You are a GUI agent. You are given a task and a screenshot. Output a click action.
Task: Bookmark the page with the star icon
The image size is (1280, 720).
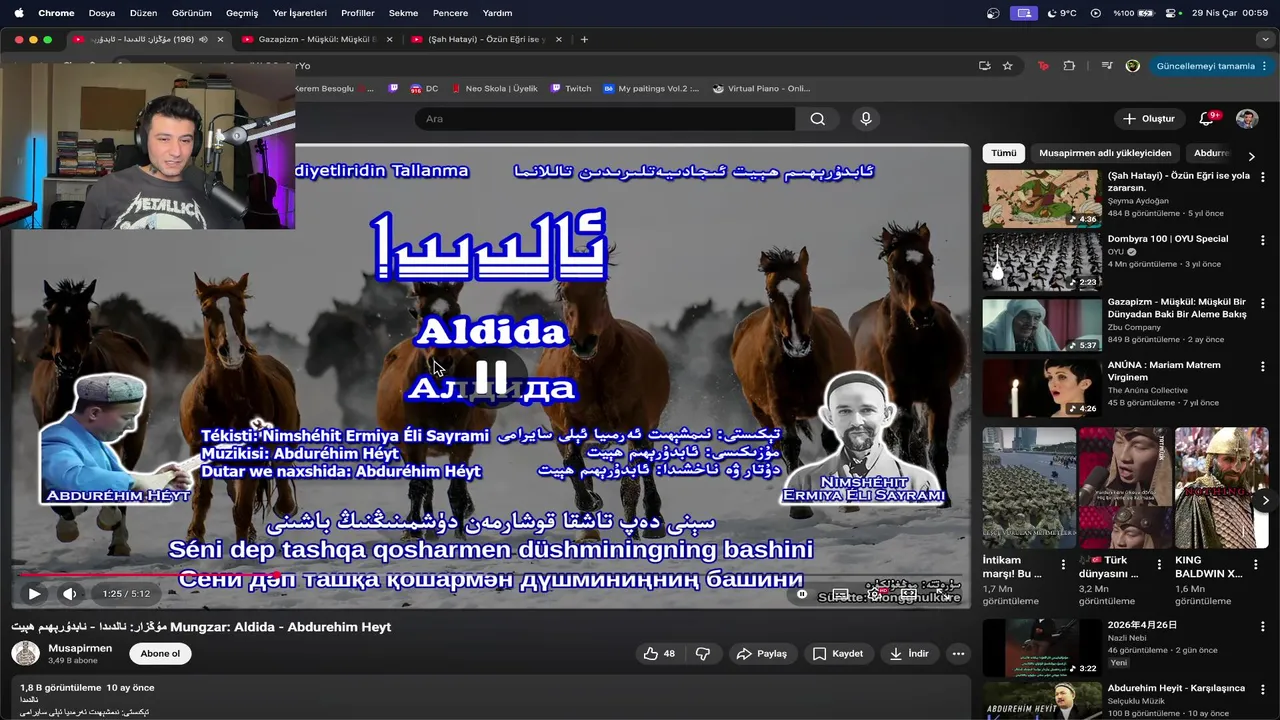(x=1008, y=66)
